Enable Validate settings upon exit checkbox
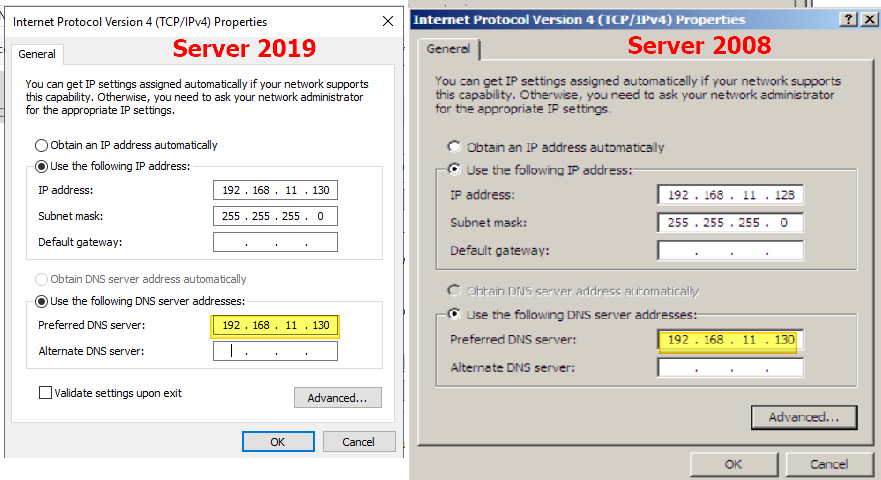Screen dimensions: 881x480 pos(46,393)
